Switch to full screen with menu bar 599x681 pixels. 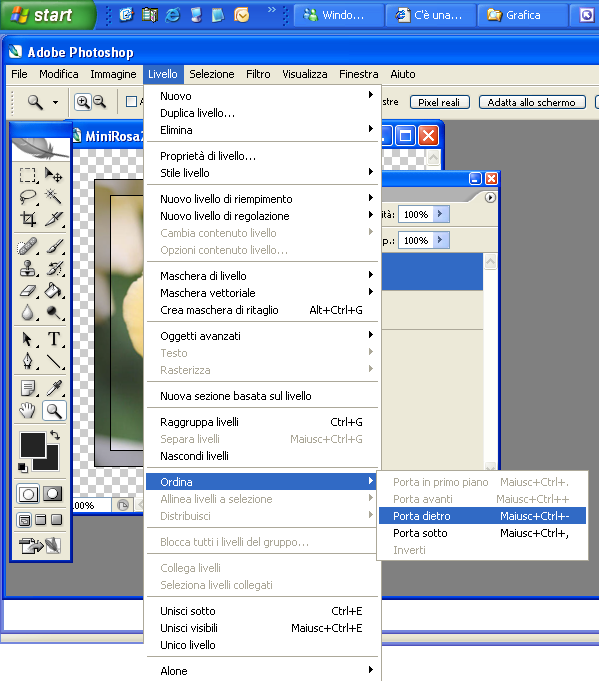click(x=40, y=519)
